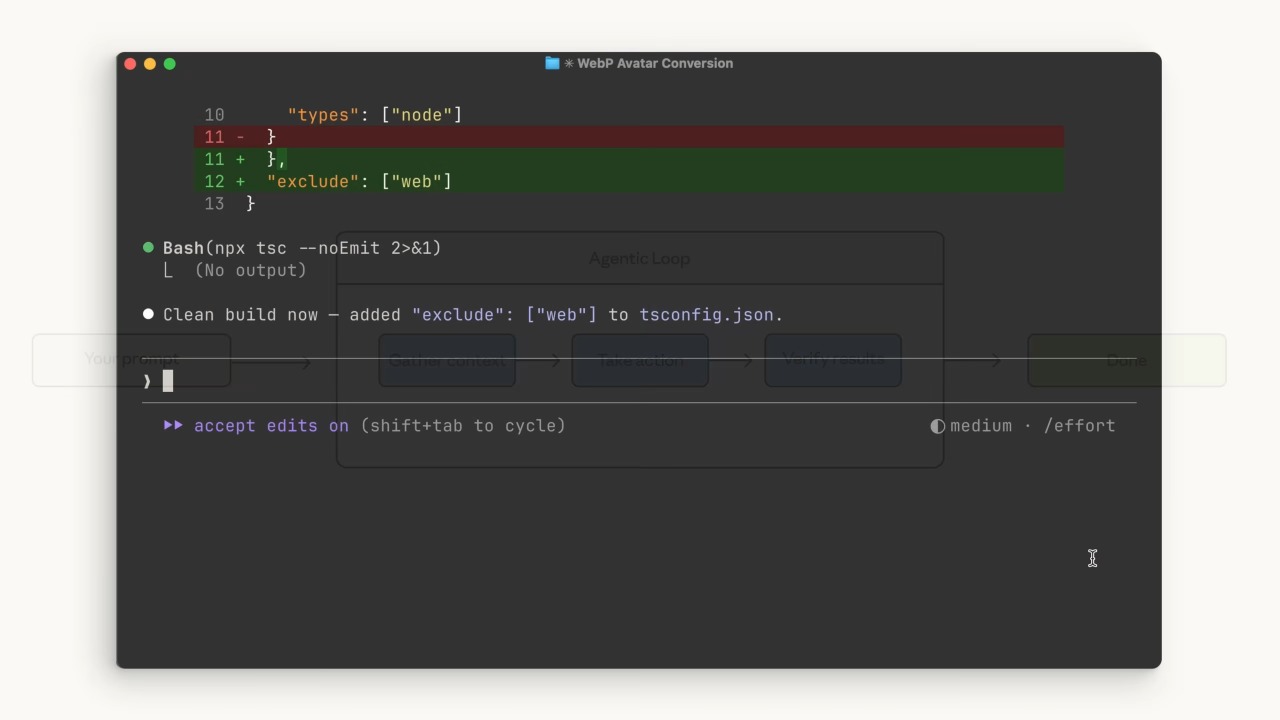
Task: Focus the prompt input cursor field
Action: pos(640,381)
